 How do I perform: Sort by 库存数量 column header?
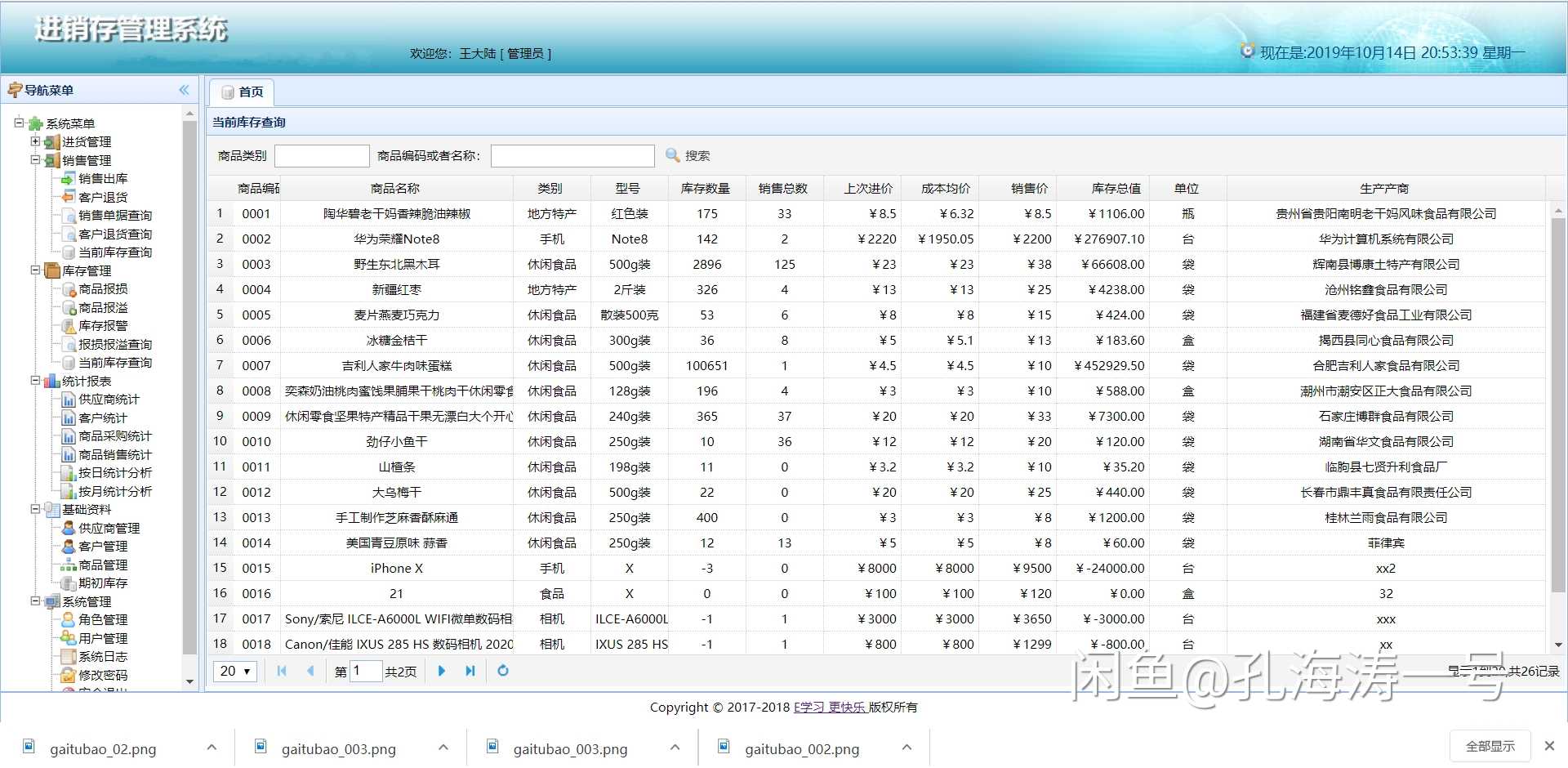point(706,188)
